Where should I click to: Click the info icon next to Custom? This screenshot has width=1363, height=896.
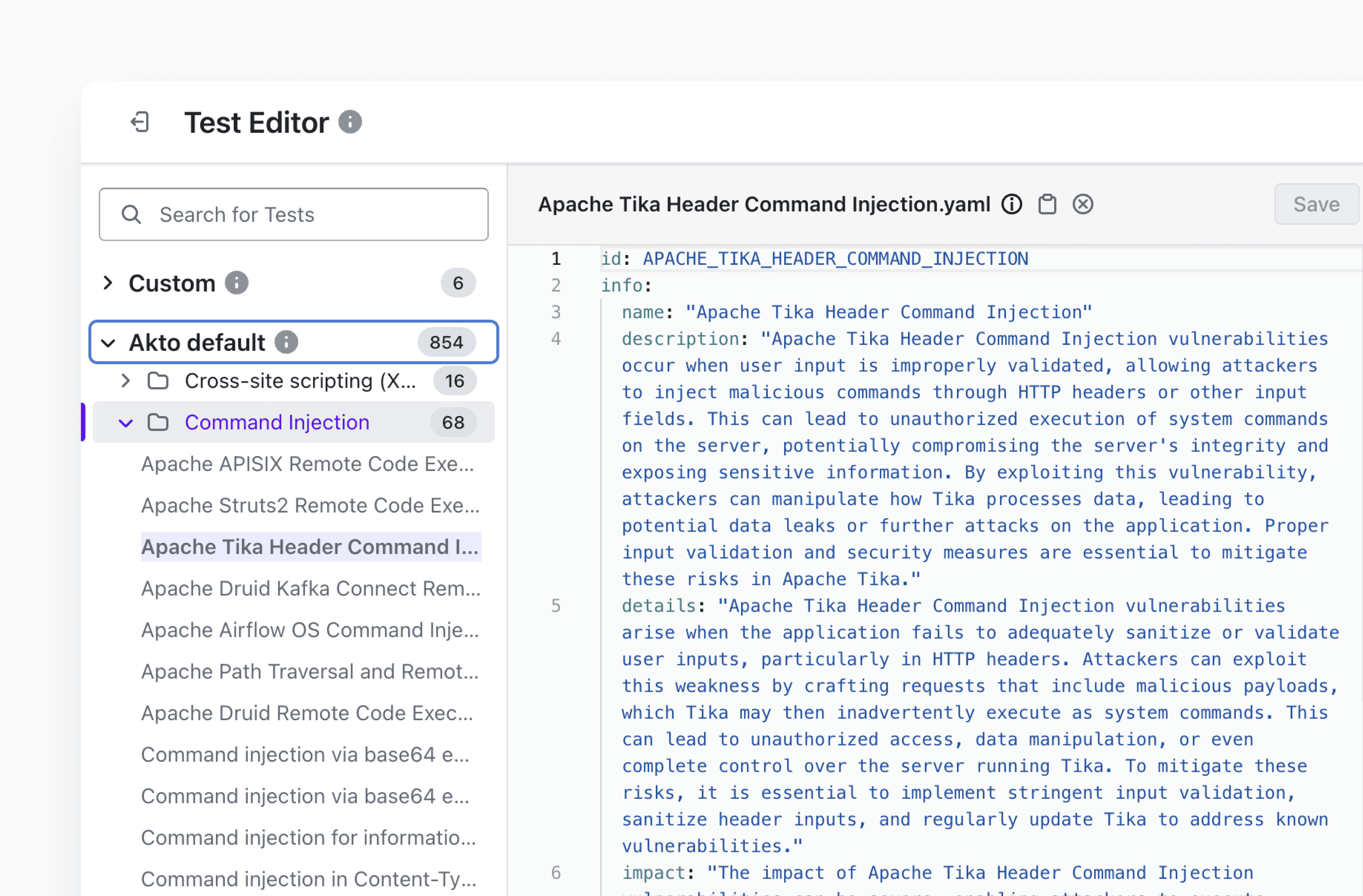click(237, 283)
